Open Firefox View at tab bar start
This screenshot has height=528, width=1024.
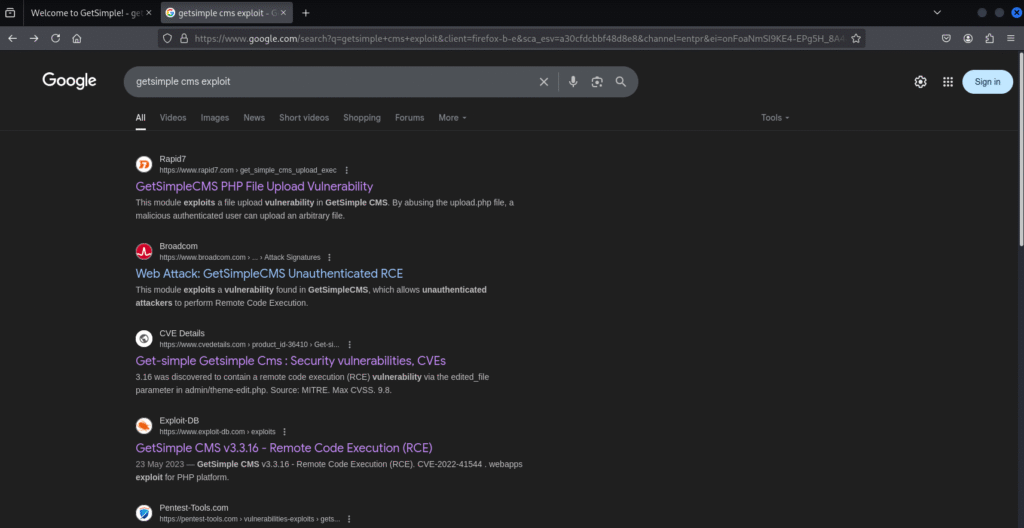(x=10, y=12)
